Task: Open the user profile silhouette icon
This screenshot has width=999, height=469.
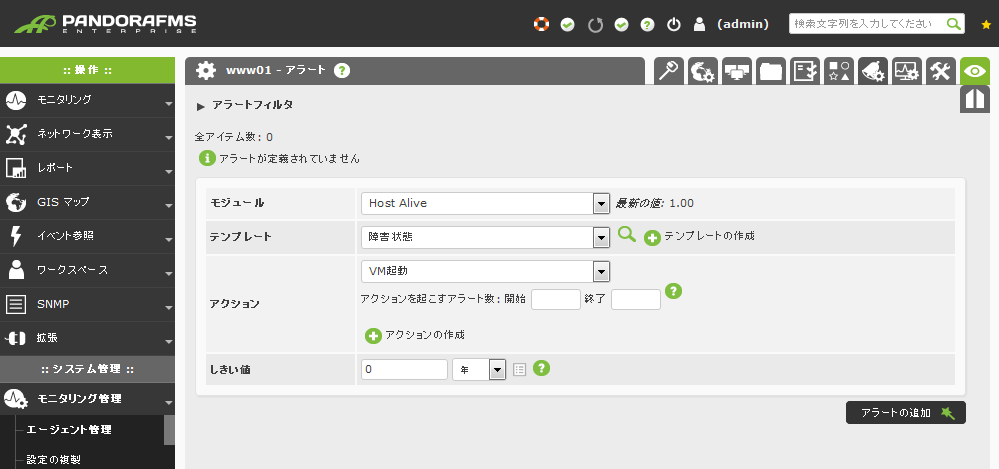Action: pos(699,24)
